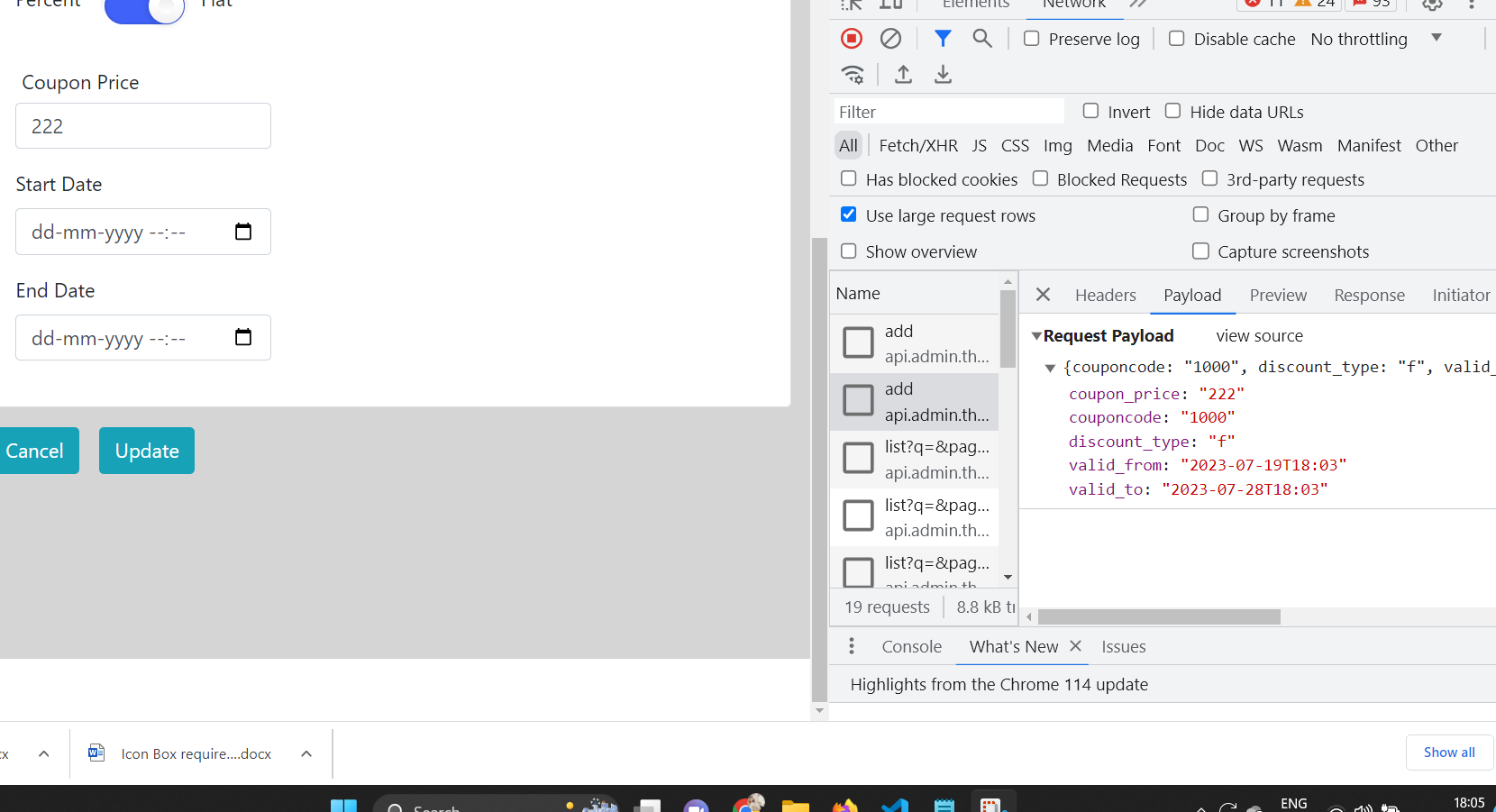Select the All request type filter
The width and height of the screenshot is (1496, 812).
848,145
